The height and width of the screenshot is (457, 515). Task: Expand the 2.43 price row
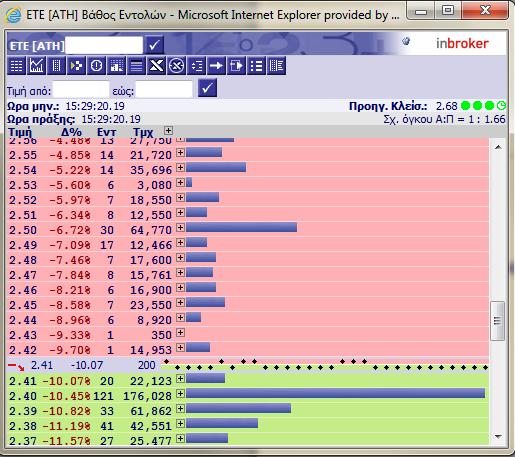click(180, 332)
